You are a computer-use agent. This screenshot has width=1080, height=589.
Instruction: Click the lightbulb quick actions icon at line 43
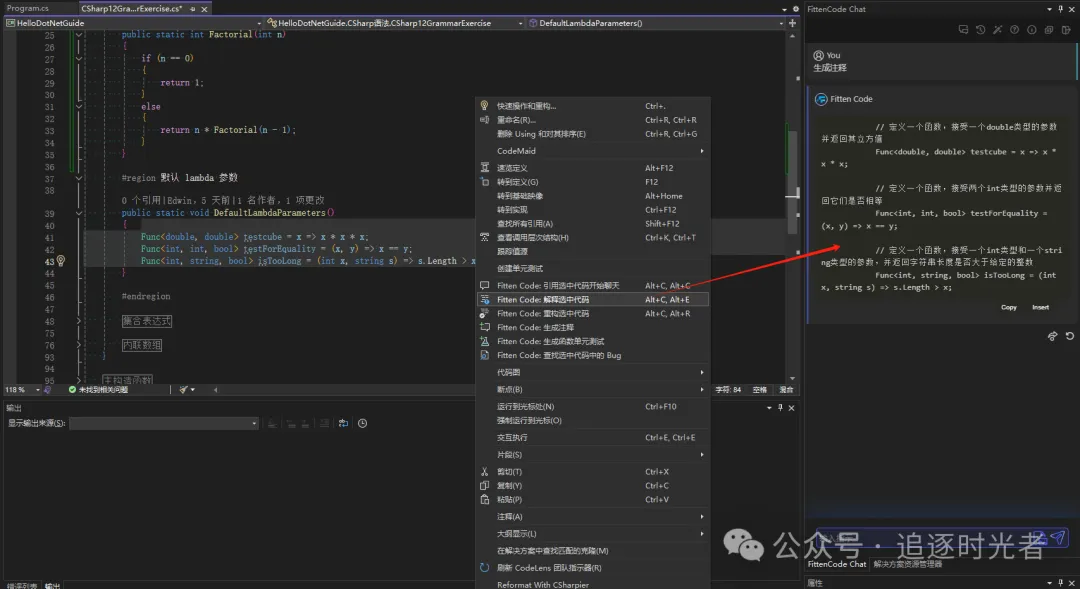60,261
